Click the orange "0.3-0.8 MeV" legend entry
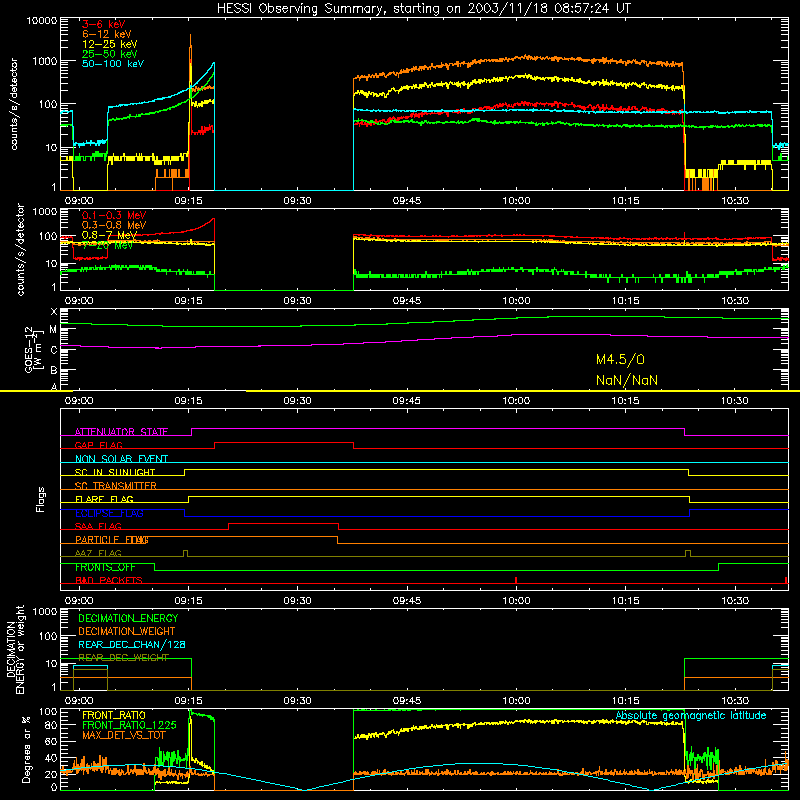800x800 pixels. coord(114,225)
